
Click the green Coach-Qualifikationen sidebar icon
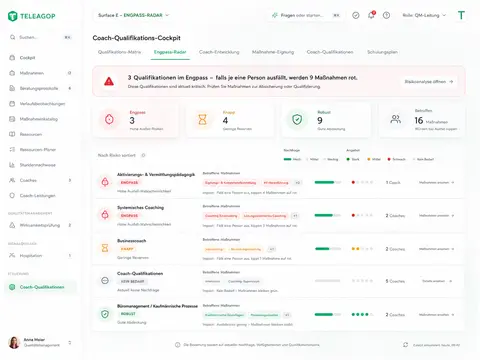point(12,287)
